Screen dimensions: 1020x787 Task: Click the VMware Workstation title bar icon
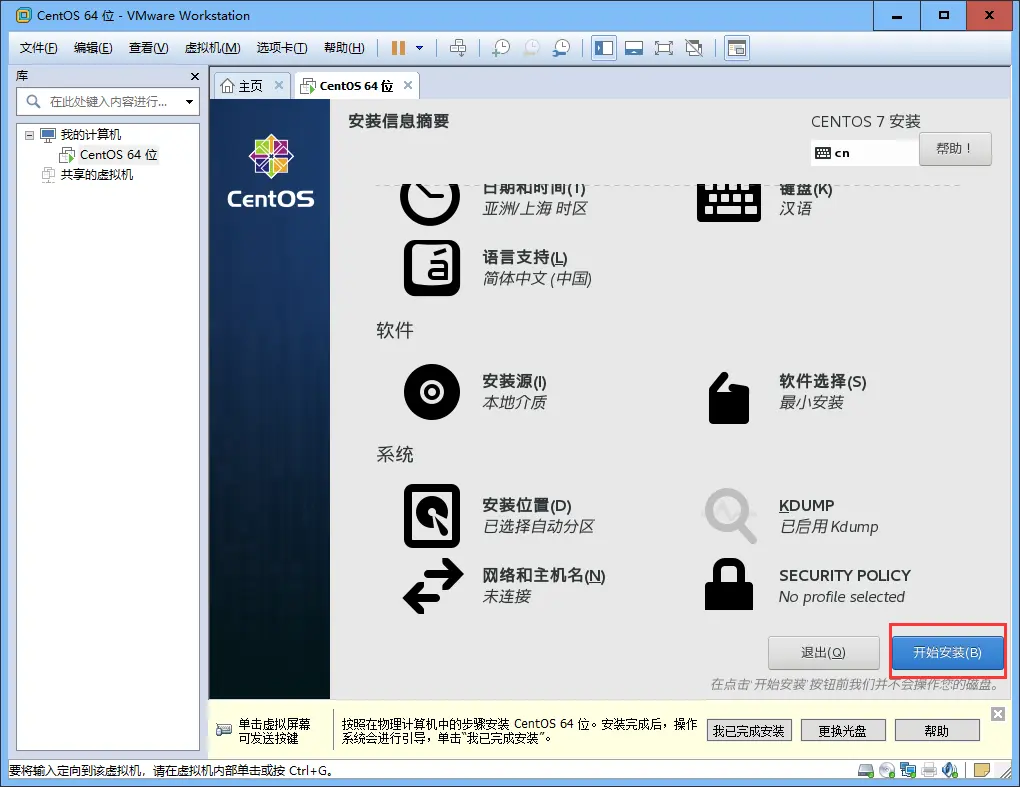click(24, 15)
